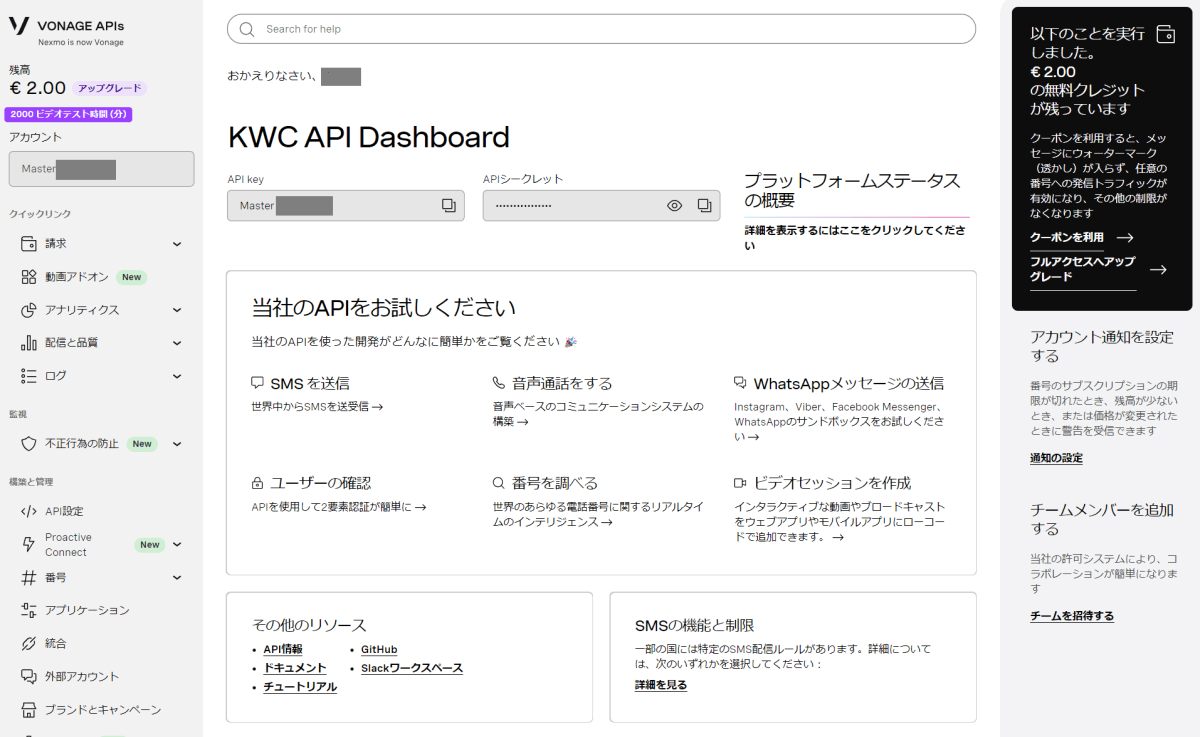
Task: Click the WhatsApp message bubbles icon
Action: (740, 383)
